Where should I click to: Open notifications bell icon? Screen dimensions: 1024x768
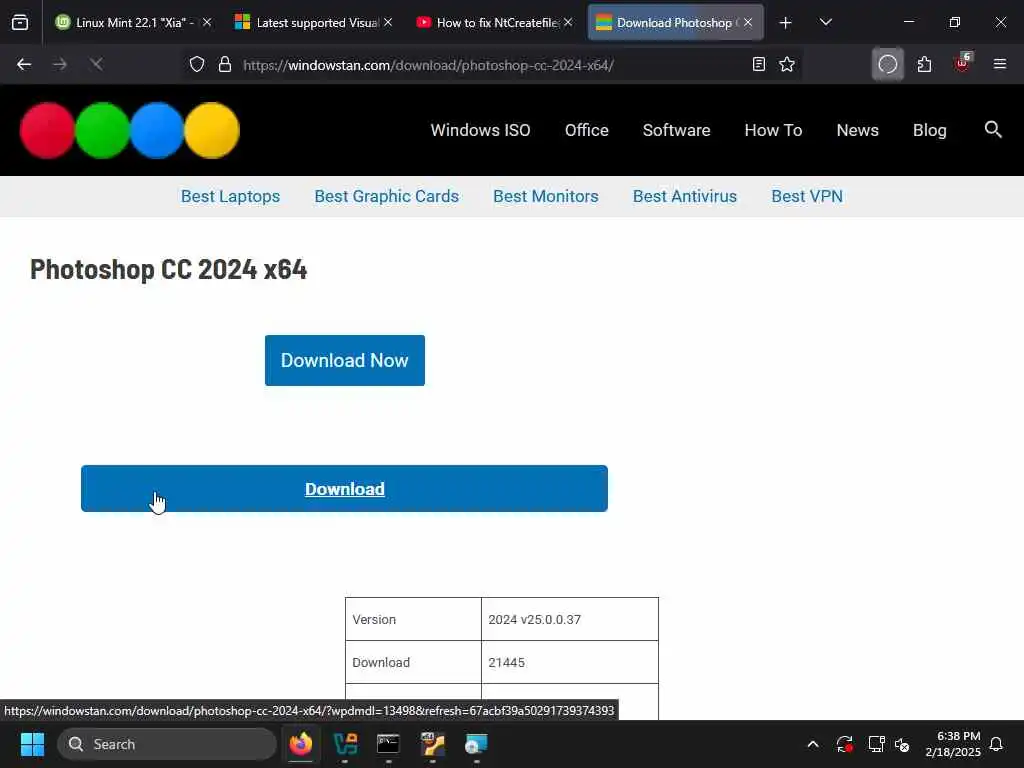(x=997, y=744)
